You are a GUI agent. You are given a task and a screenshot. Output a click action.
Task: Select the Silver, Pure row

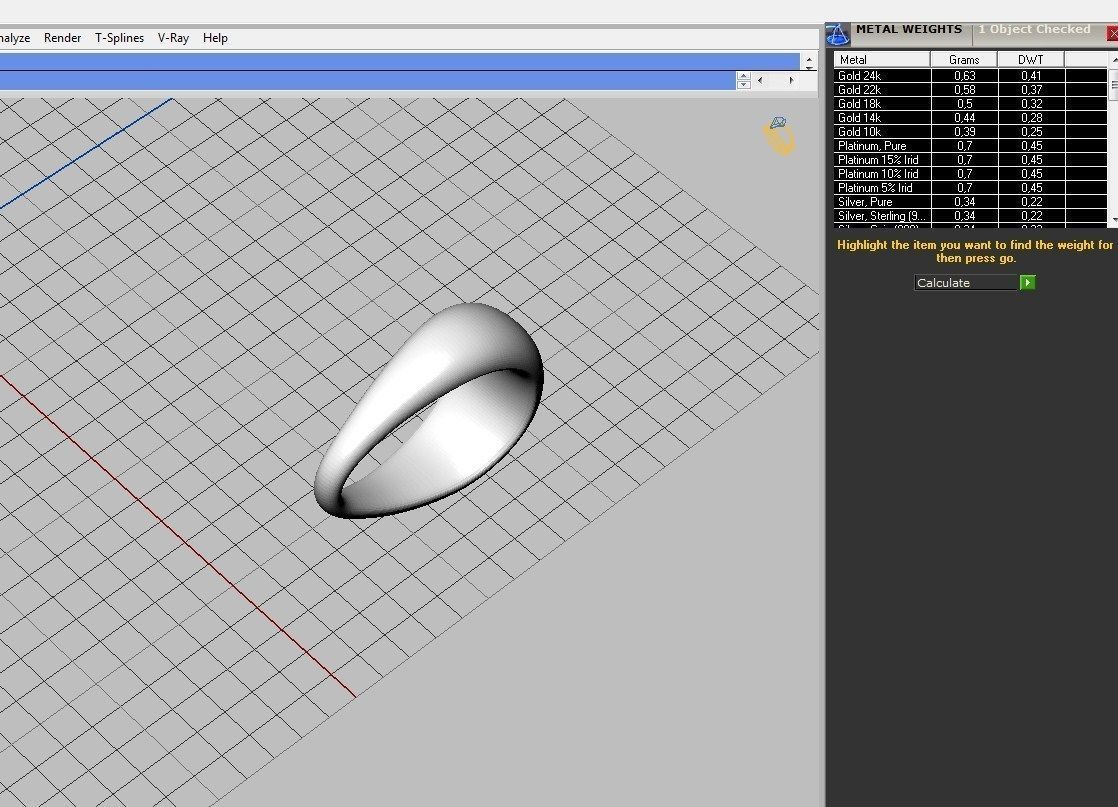point(971,202)
